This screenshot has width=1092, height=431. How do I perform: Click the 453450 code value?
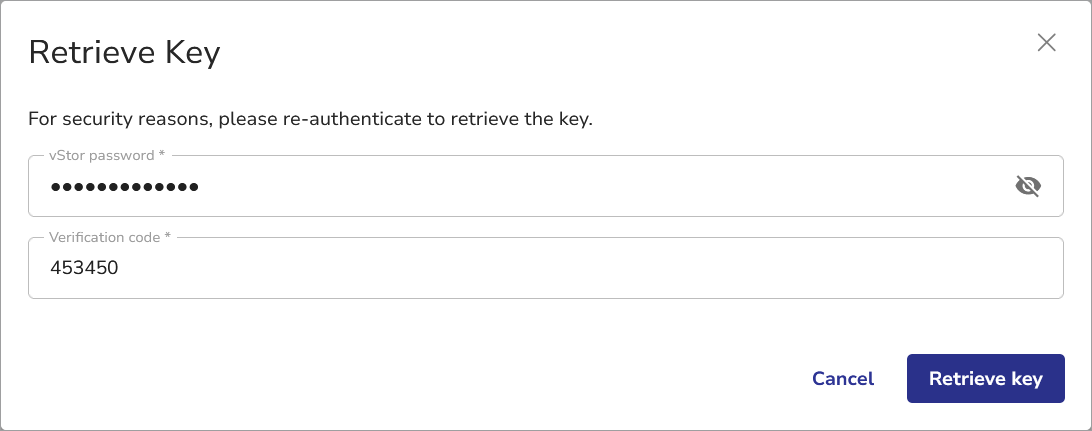point(84,268)
